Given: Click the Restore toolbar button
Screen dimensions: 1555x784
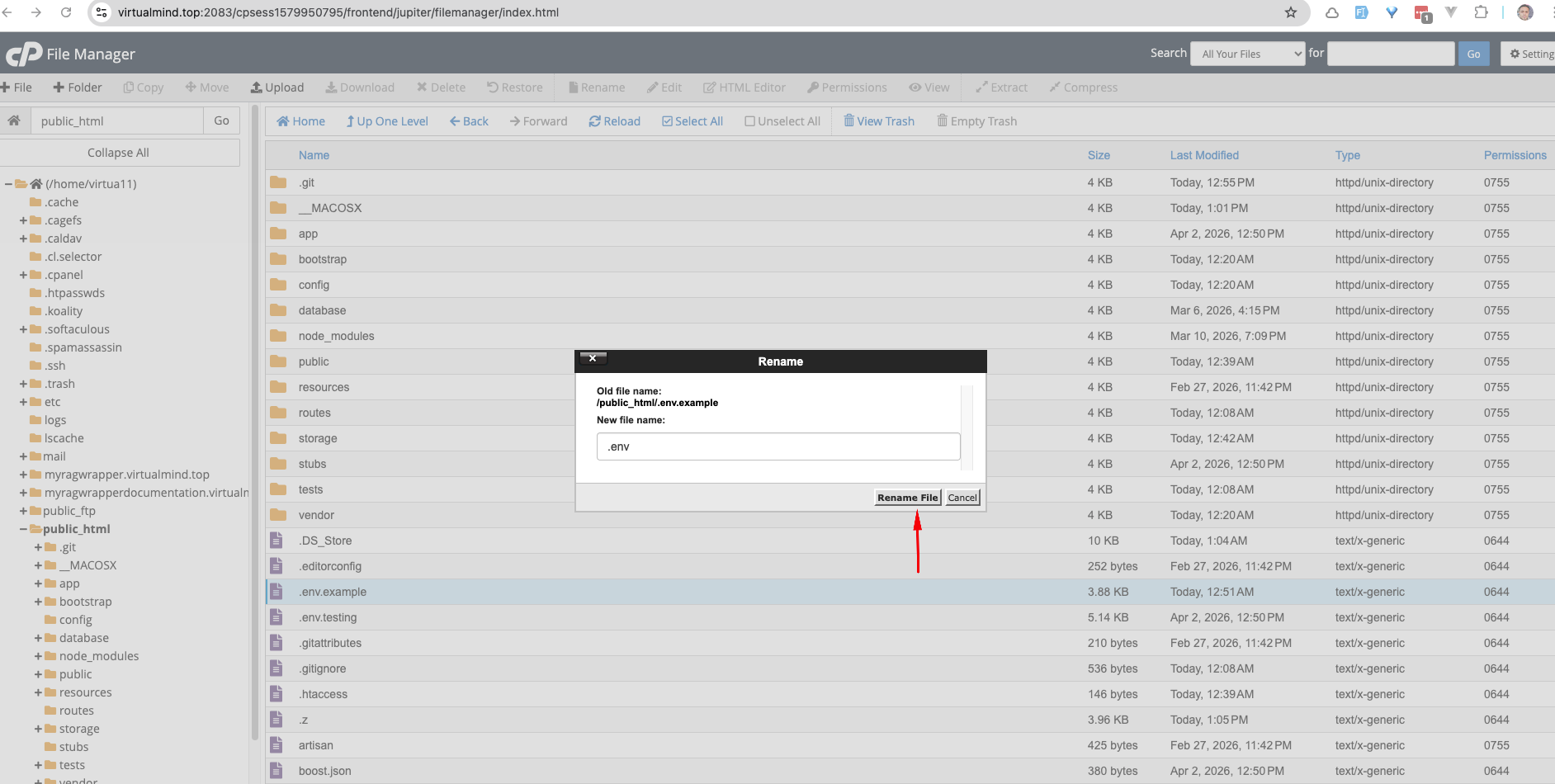Looking at the screenshot, I should pyautogui.click(x=515, y=87).
